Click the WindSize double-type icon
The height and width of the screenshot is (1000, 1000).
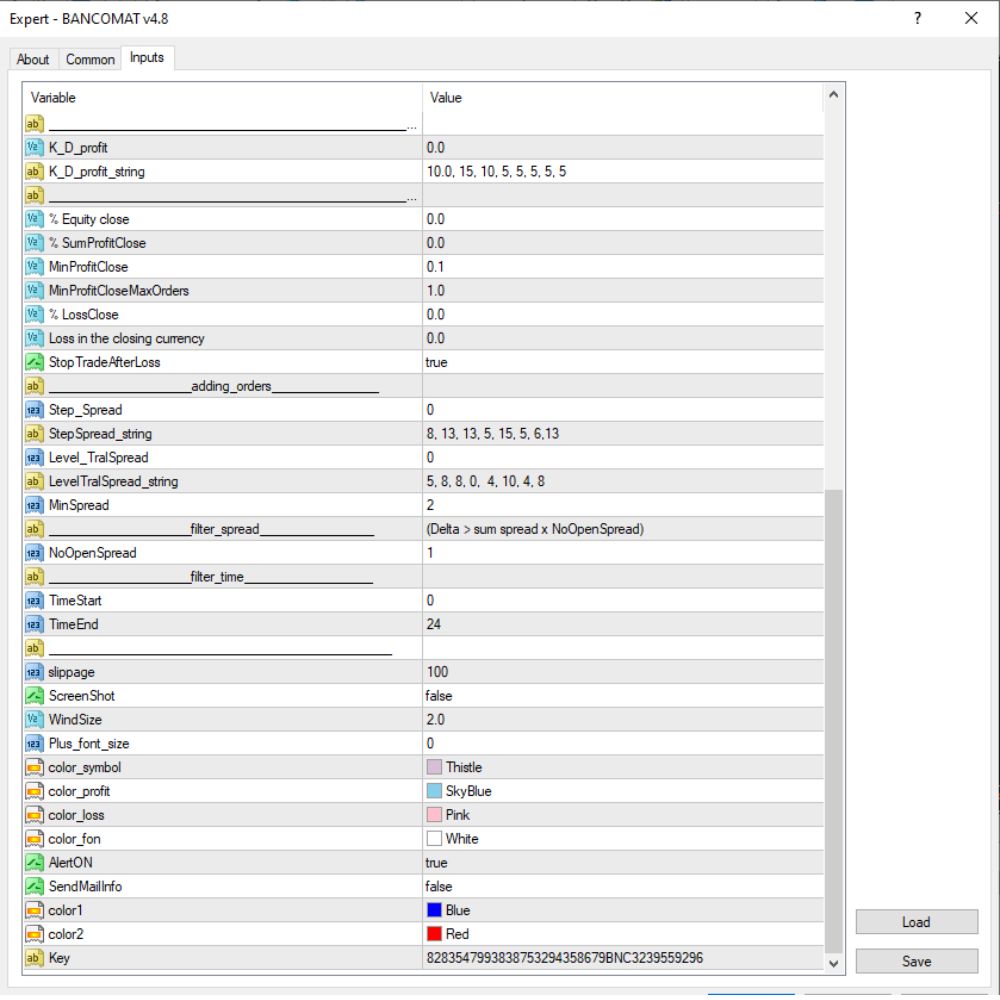coord(34,720)
